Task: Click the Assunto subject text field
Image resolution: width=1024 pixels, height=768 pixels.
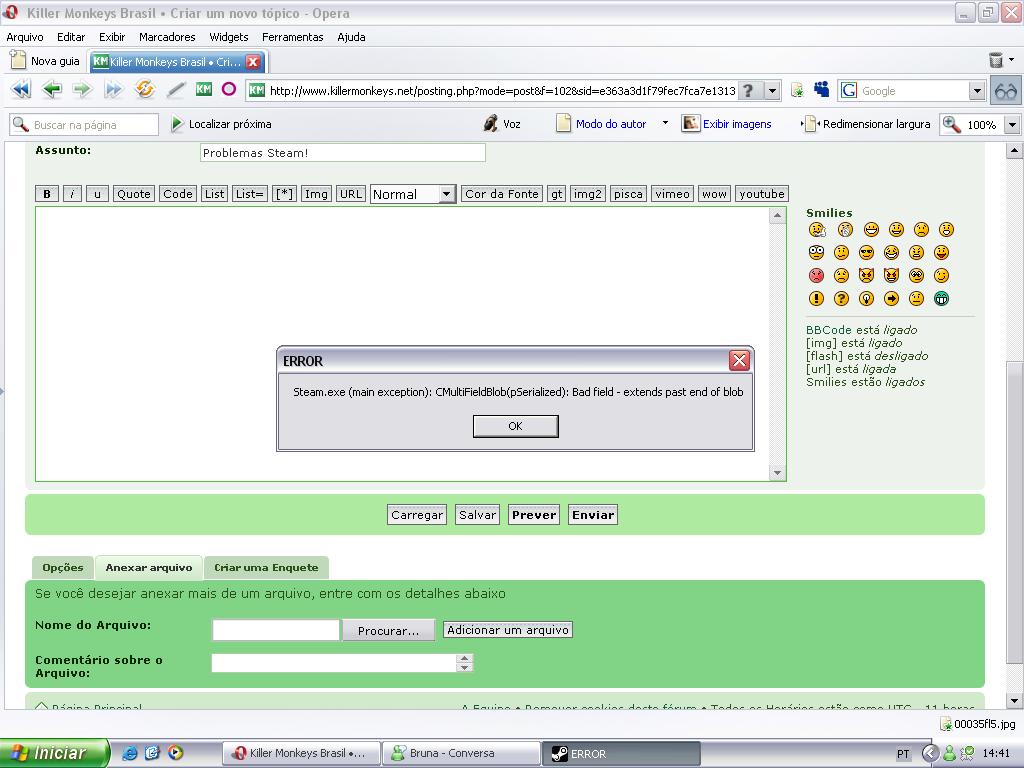Action: pyautogui.click(x=342, y=153)
